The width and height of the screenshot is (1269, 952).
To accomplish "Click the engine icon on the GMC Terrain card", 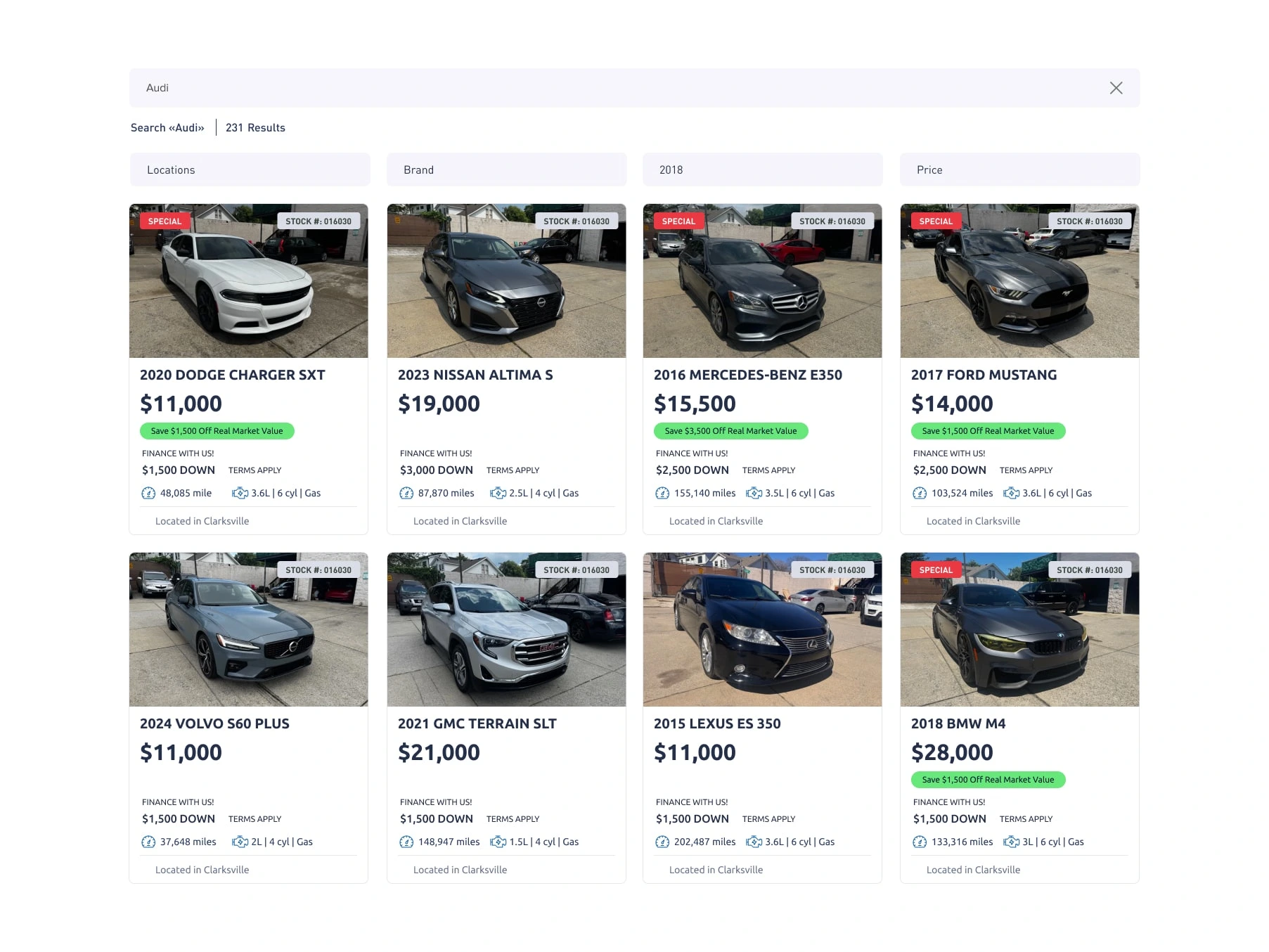I will pos(498,842).
